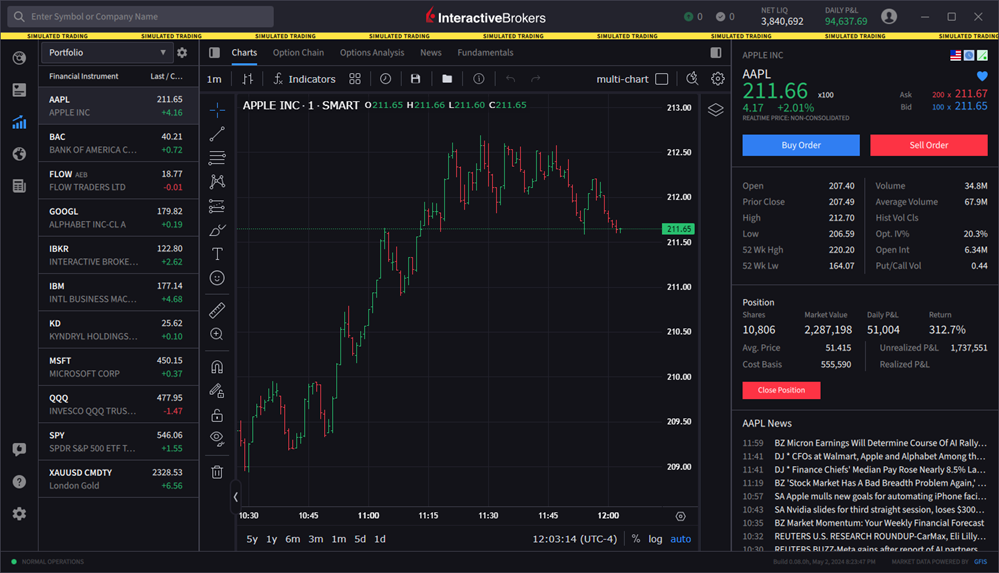Screen dimensions: 999x573
Task: Switch to the Options Analysis tab
Action: pos(372,53)
